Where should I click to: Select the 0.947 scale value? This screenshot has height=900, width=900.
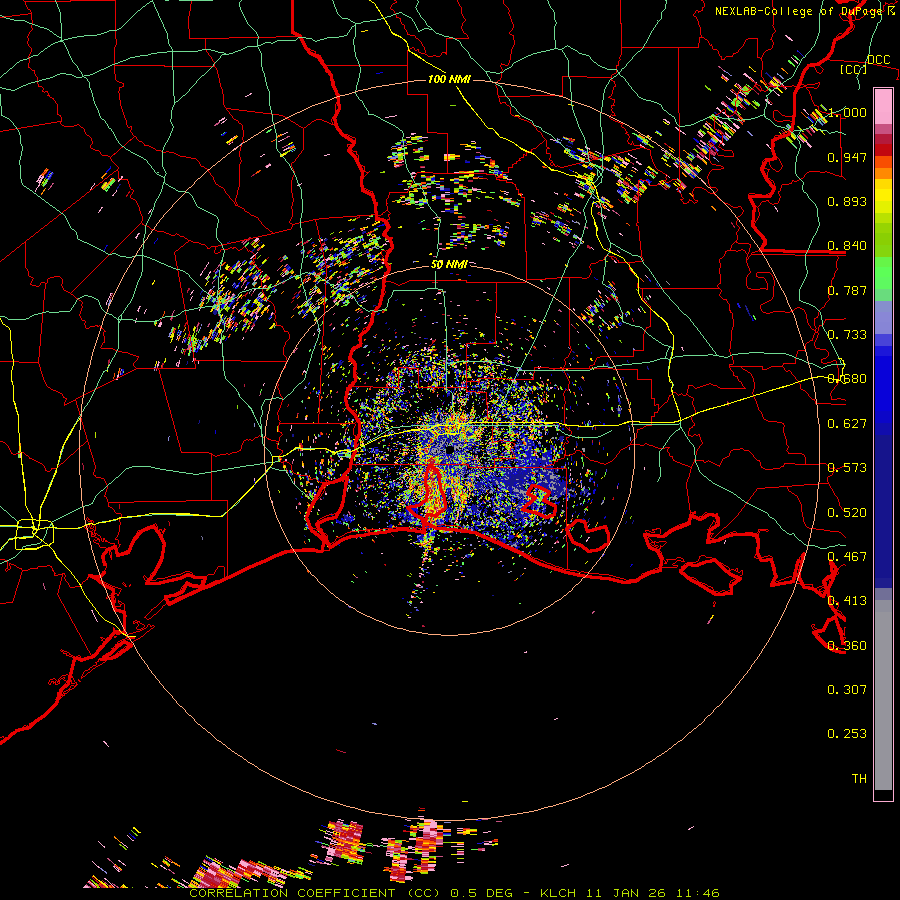coord(847,157)
